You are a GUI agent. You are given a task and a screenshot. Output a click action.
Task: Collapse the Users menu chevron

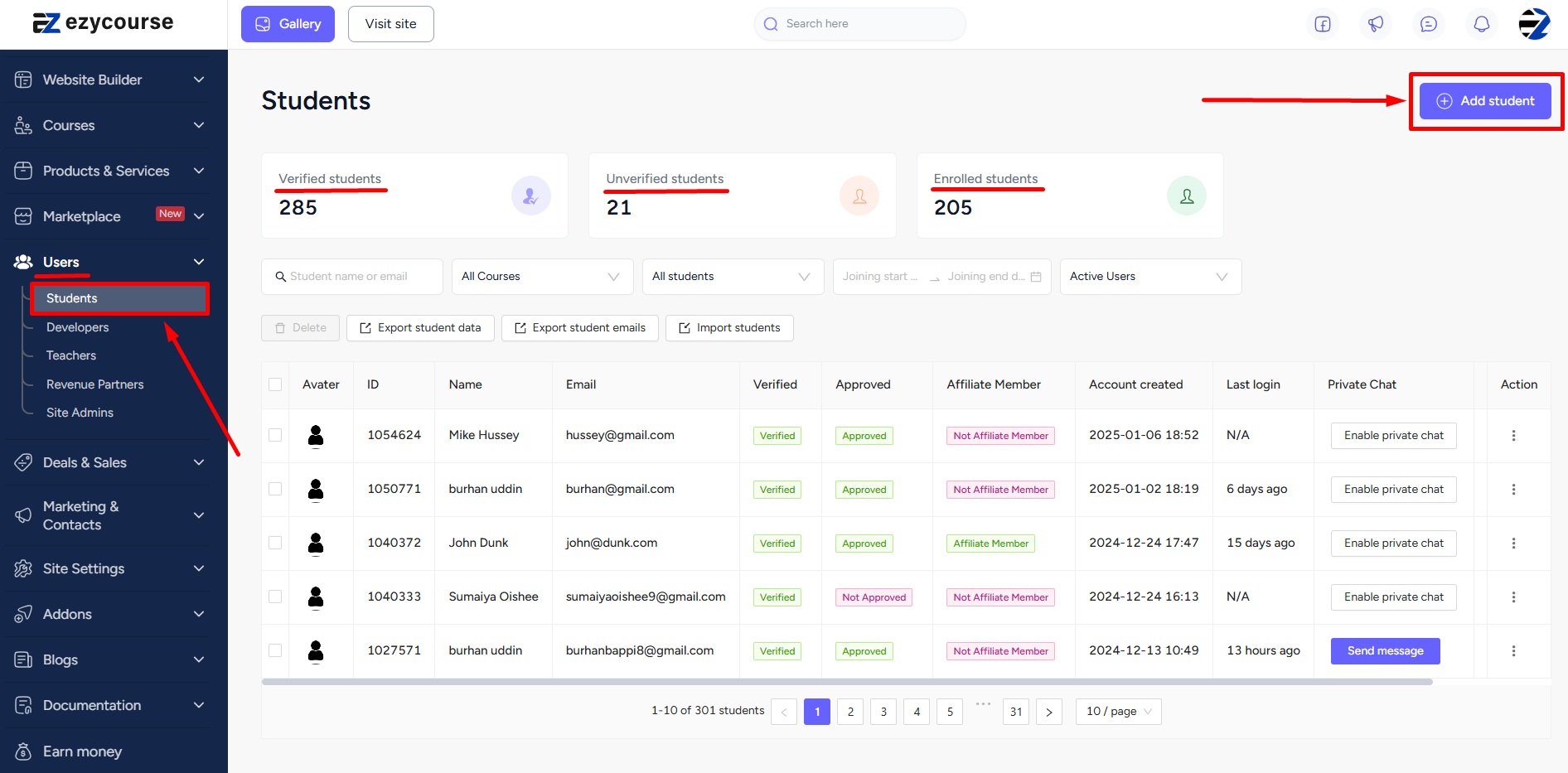click(199, 262)
